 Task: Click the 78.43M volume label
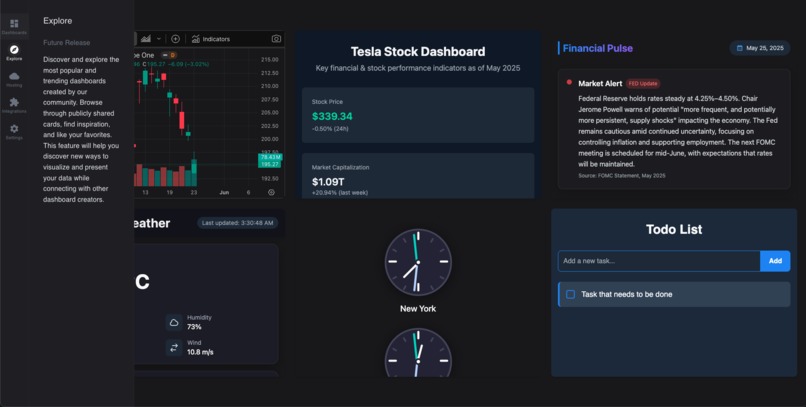270,157
